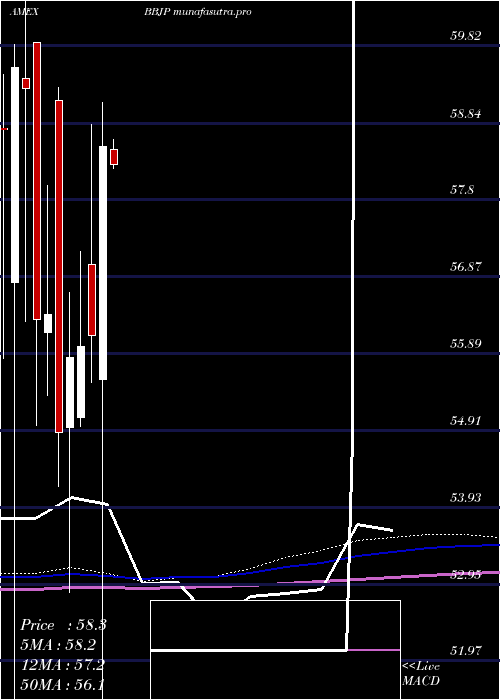Viewport: 500px width, 700px height.
Task: Click the 55.89 price axis label
Action: tap(466, 344)
